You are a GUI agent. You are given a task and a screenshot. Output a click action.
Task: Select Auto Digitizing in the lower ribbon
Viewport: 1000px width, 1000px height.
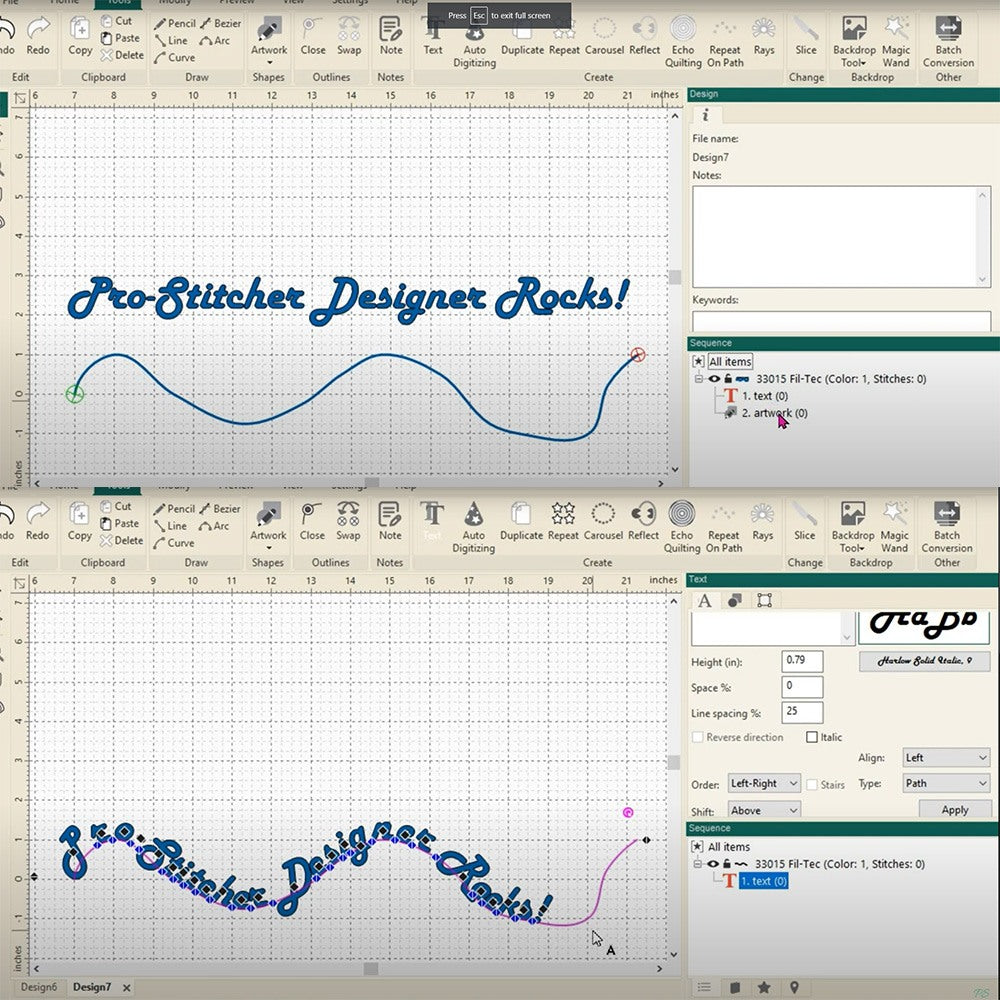point(474,527)
